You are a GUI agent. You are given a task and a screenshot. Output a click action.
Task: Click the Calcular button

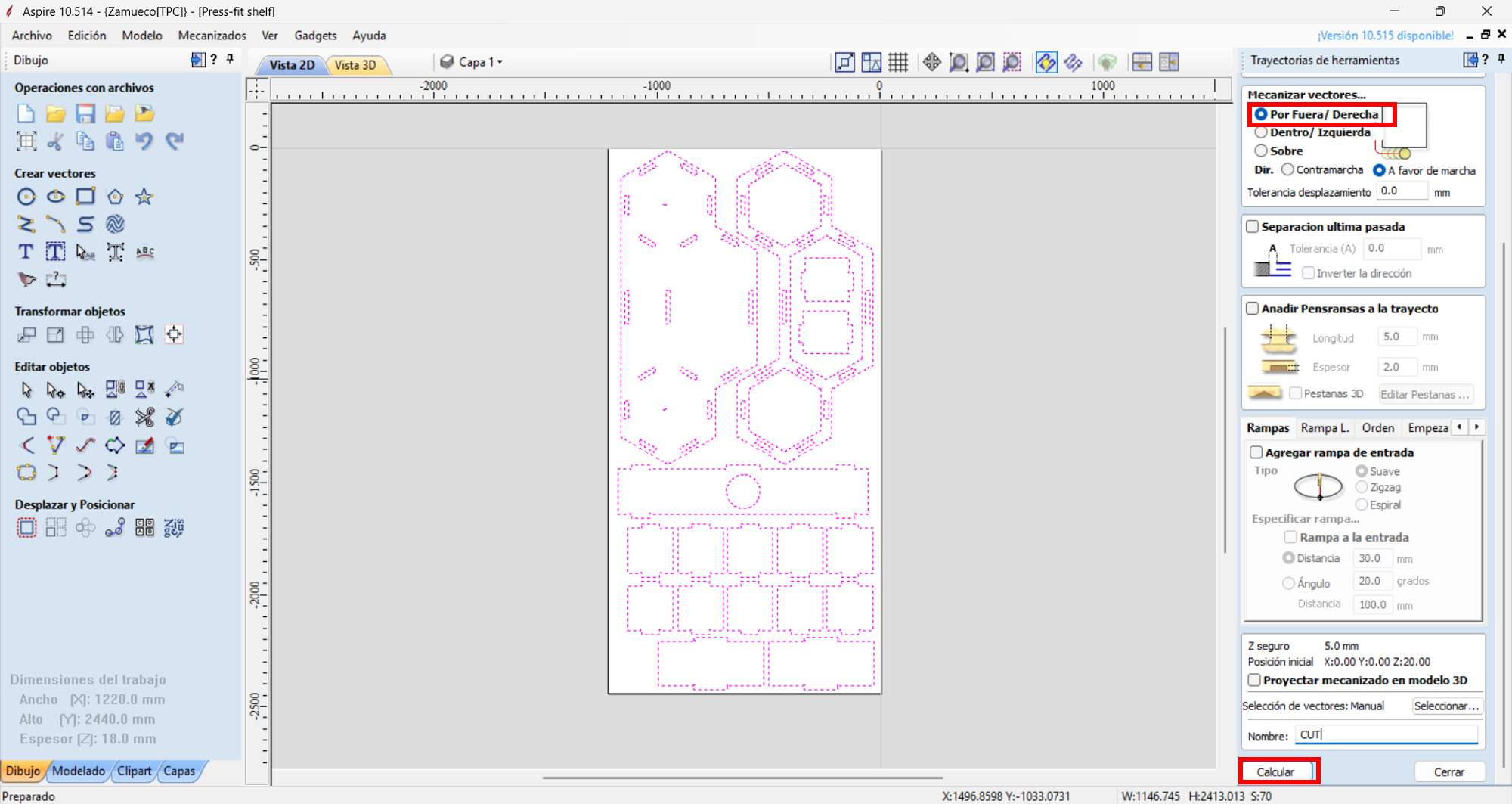click(x=1275, y=771)
